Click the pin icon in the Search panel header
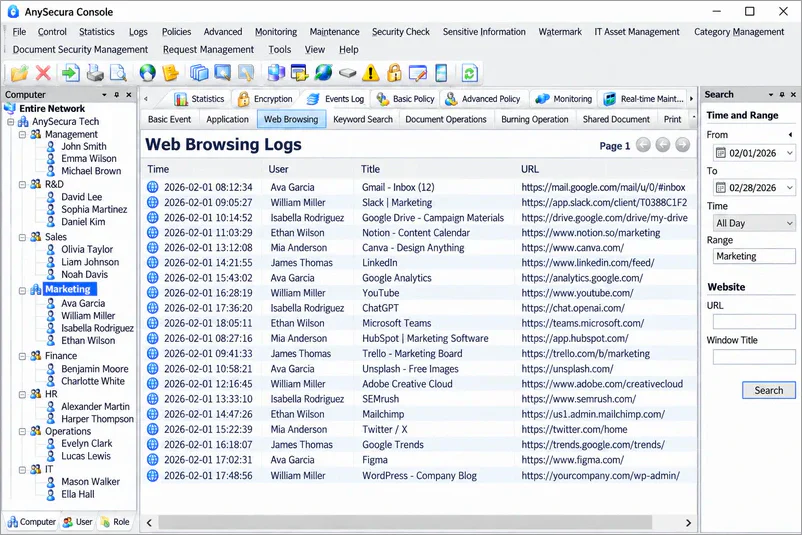The width and height of the screenshot is (802, 535). click(782, 95)
